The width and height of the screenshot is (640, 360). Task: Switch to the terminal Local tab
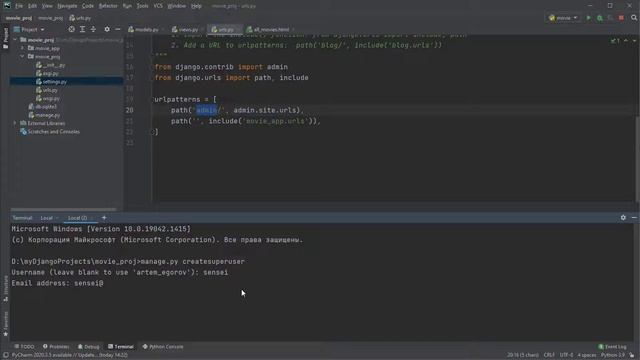(x=47, y=218)
